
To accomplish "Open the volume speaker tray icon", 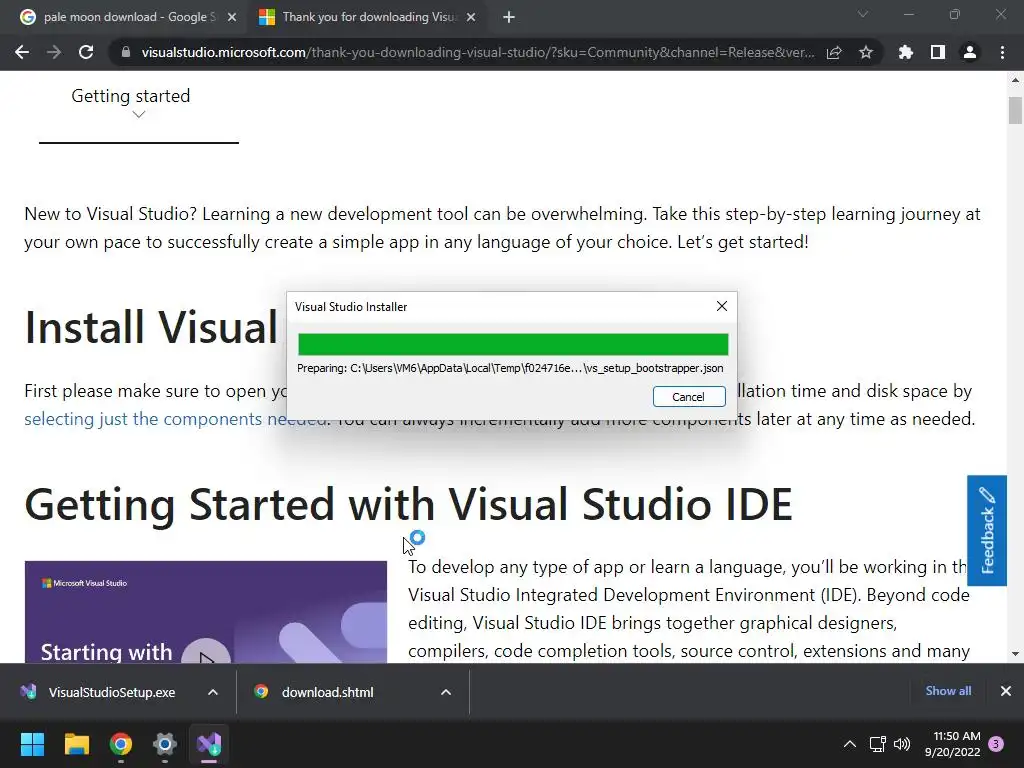I will click(x=902, y=744).
